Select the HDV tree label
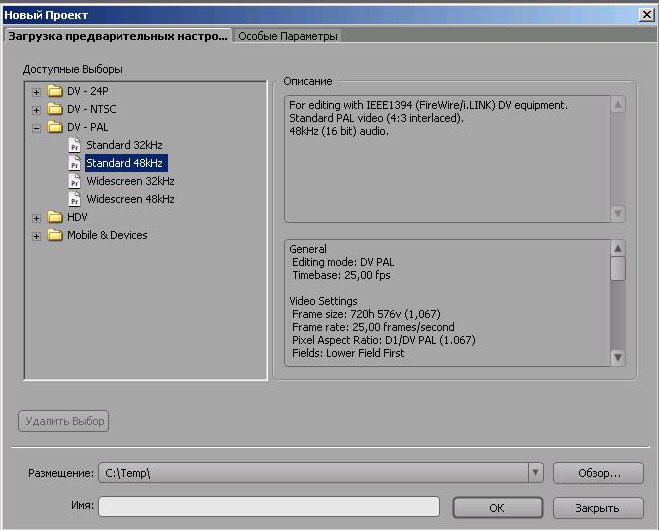This screenshot has width=659, height=530. 77,217
